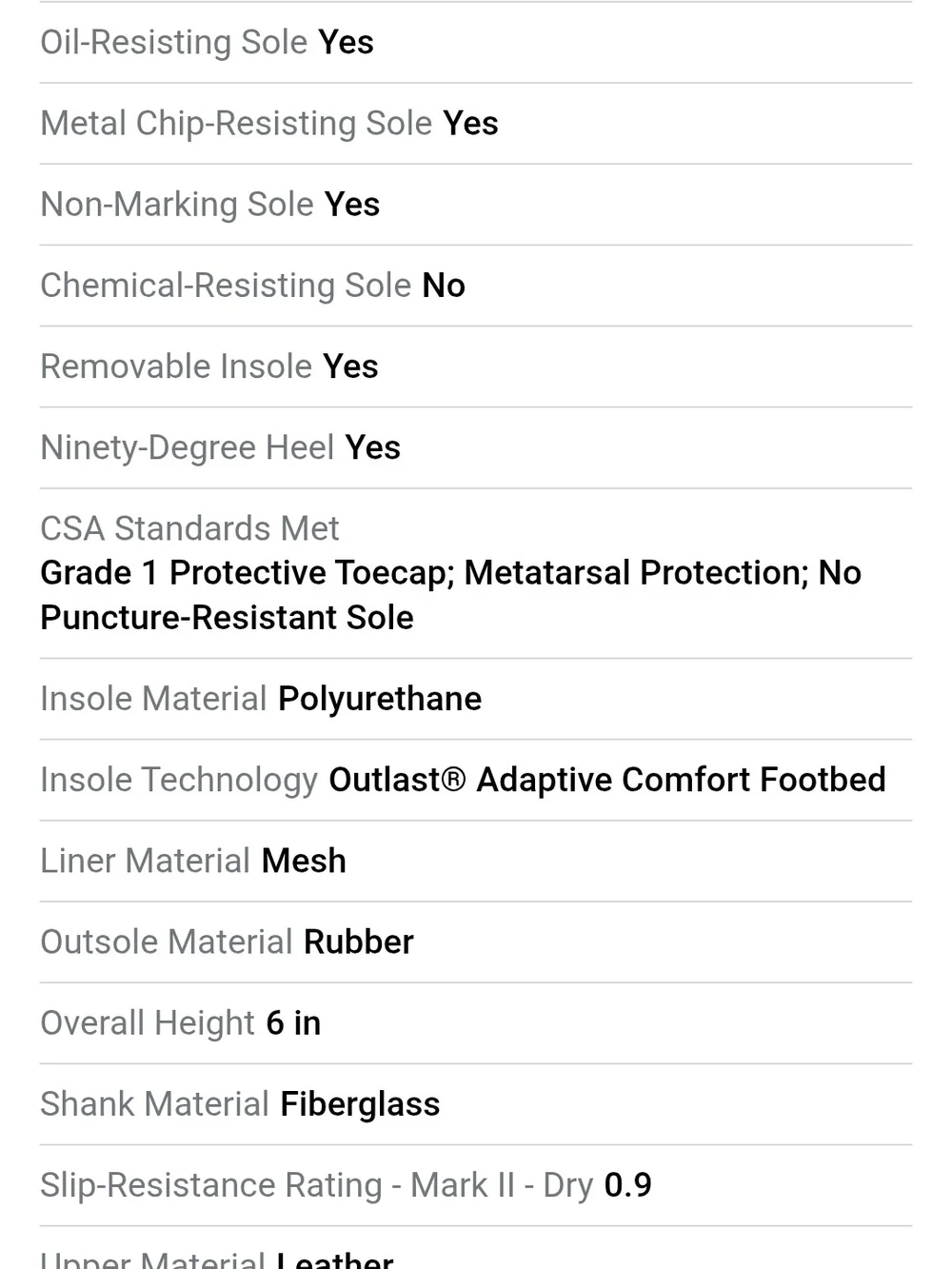This screenshot has height=1269, width=952.
Task: Select the Non-Marking Sole row
Action: 476,205
